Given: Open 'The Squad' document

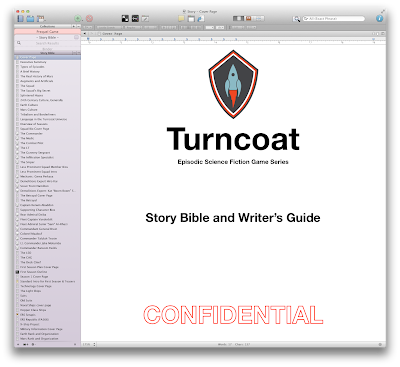Looking at the screenshot, I should (x=27, y=86).
